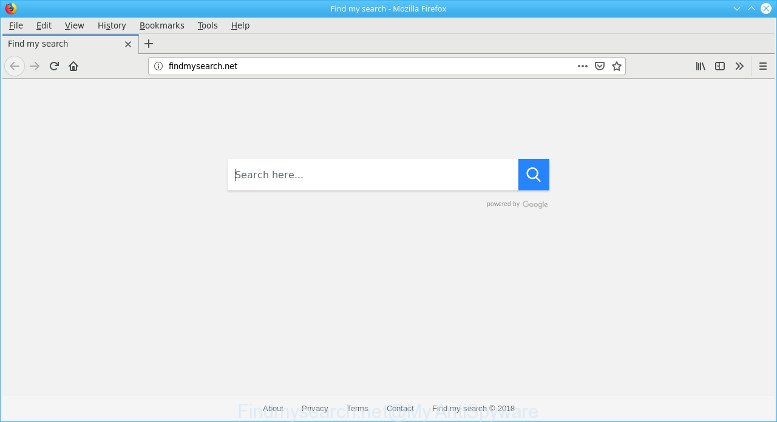Expand more toolbar tools overflow
The height and width of the screenshot is (422, 777).
(x=739, y=66)
